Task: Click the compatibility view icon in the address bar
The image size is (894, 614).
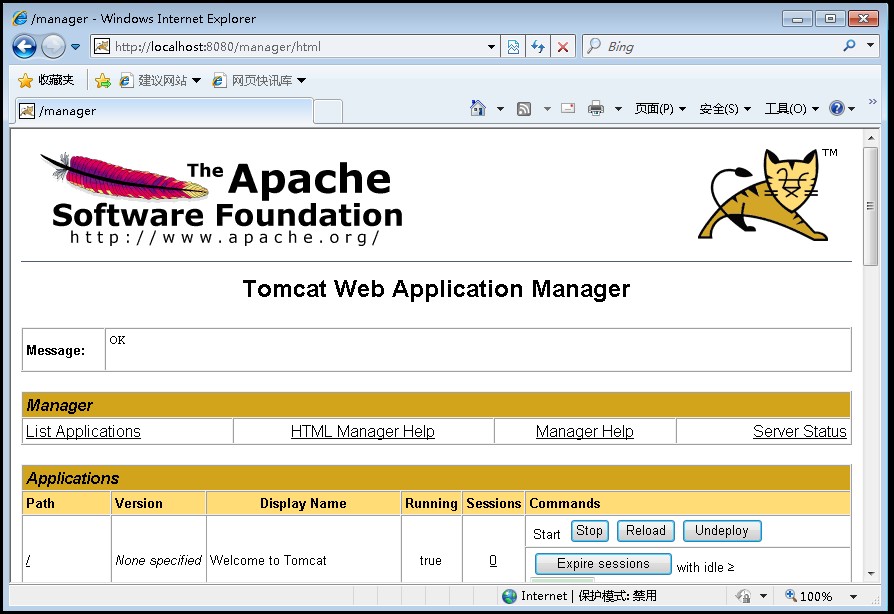Action: [513, 46]
